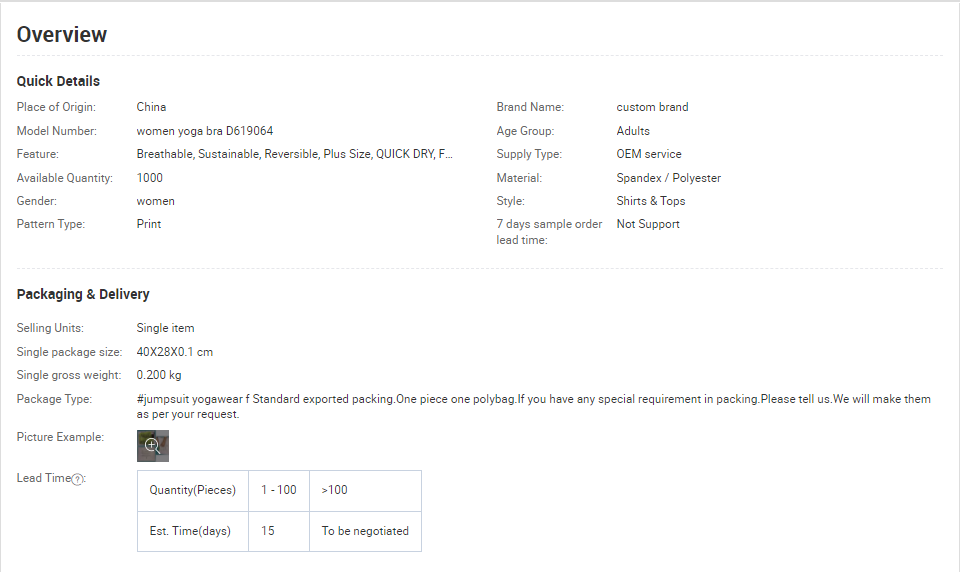Screen dimensions: 960x572
Task: Click the package size 40X28X0.1 cm
Action: pyautogui.click(x=174, y=352)
